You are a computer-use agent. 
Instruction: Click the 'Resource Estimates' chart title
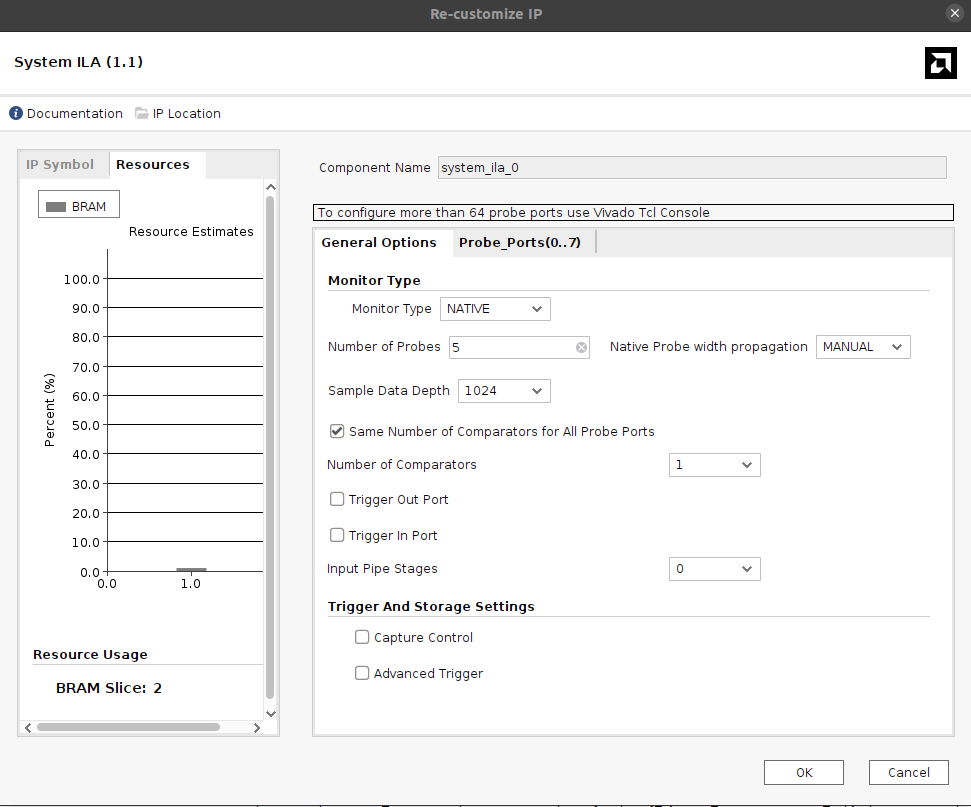click(191, 232)
